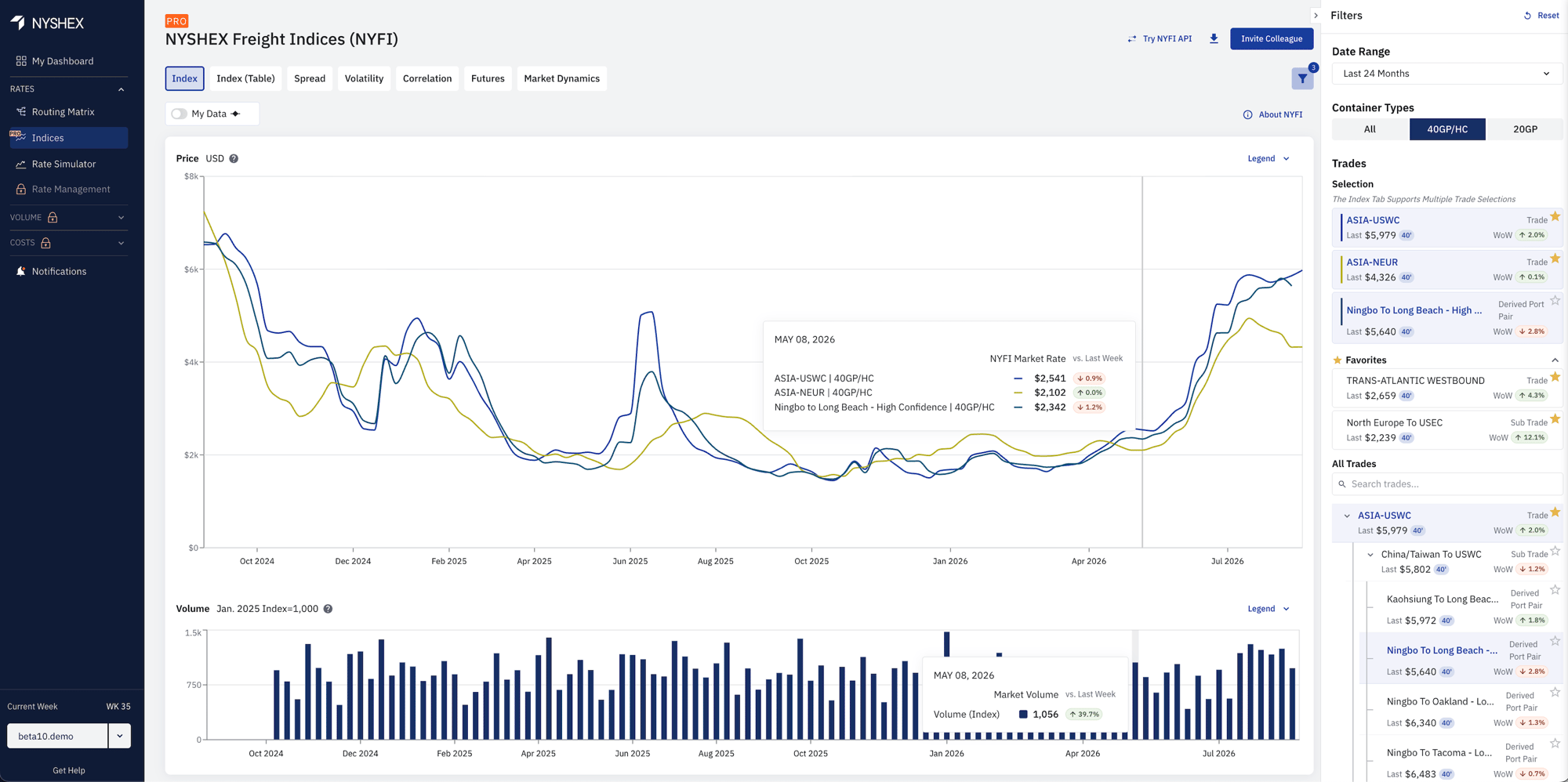Click the filter funnel icon

click(1302, 78)
